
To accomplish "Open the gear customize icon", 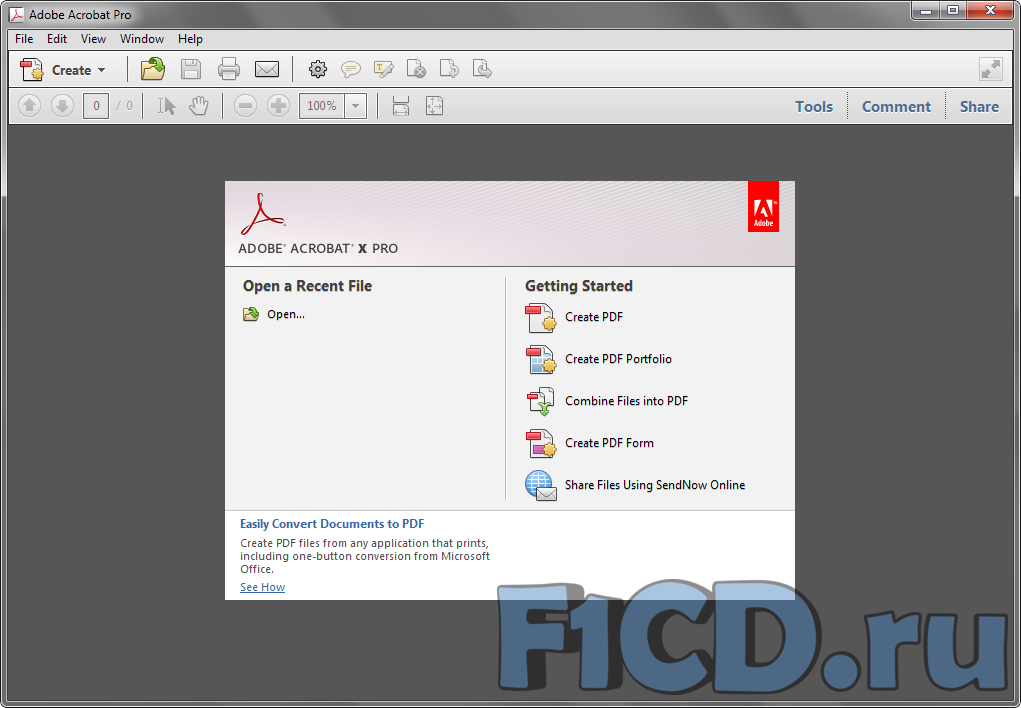I will tap(318, 69).
